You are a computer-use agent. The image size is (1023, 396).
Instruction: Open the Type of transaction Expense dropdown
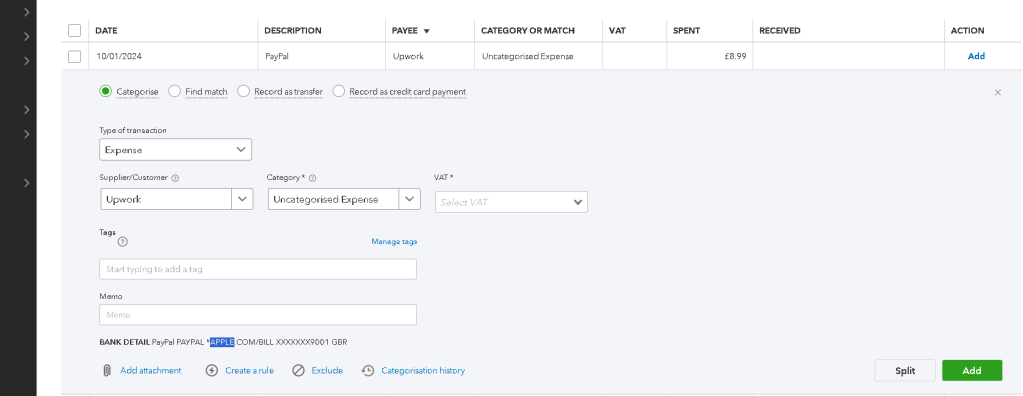tap(176, 150)
